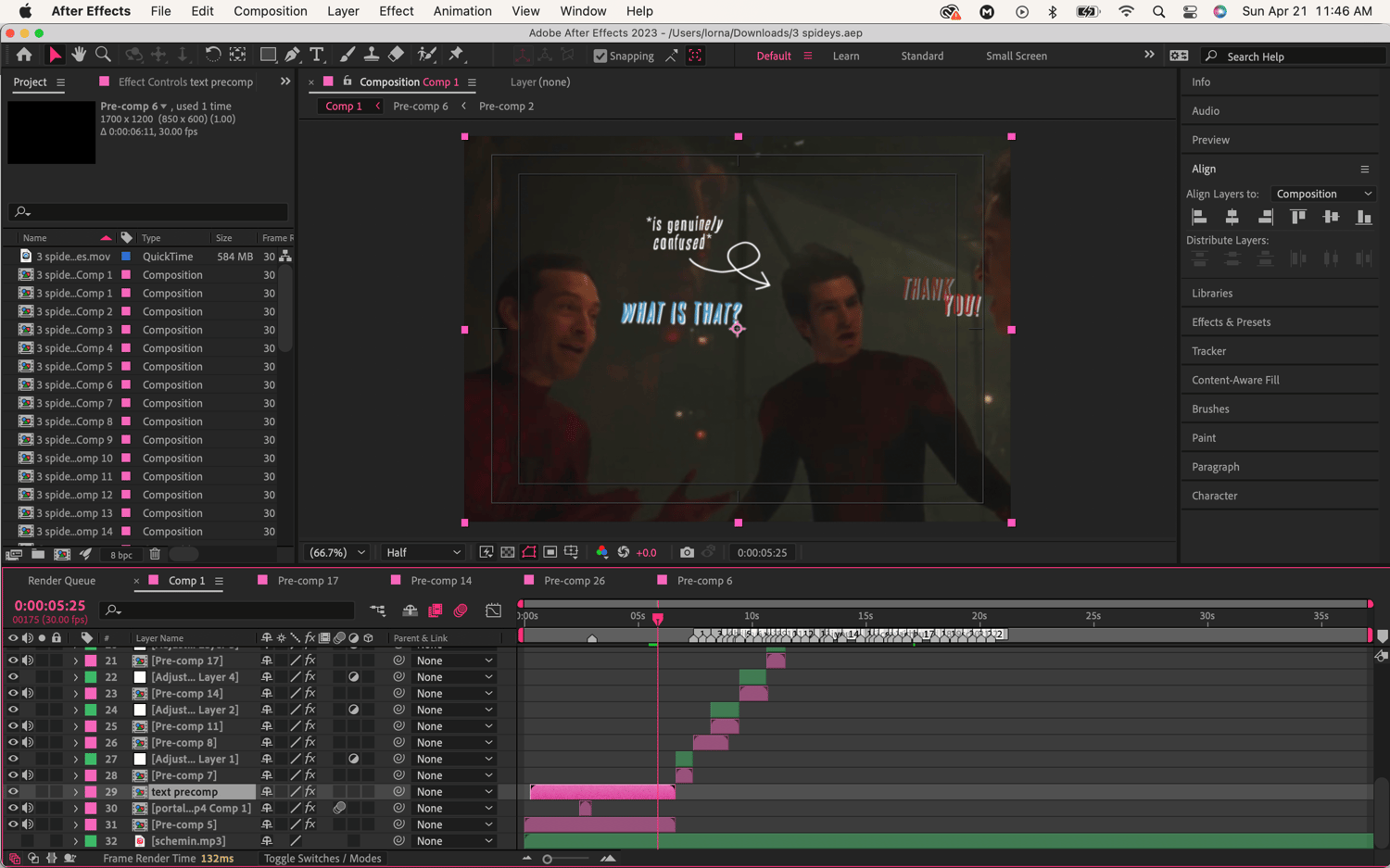Hide the text precomp layer
This screenshot has width=1390, height=868.
click(x=13, y=792)
